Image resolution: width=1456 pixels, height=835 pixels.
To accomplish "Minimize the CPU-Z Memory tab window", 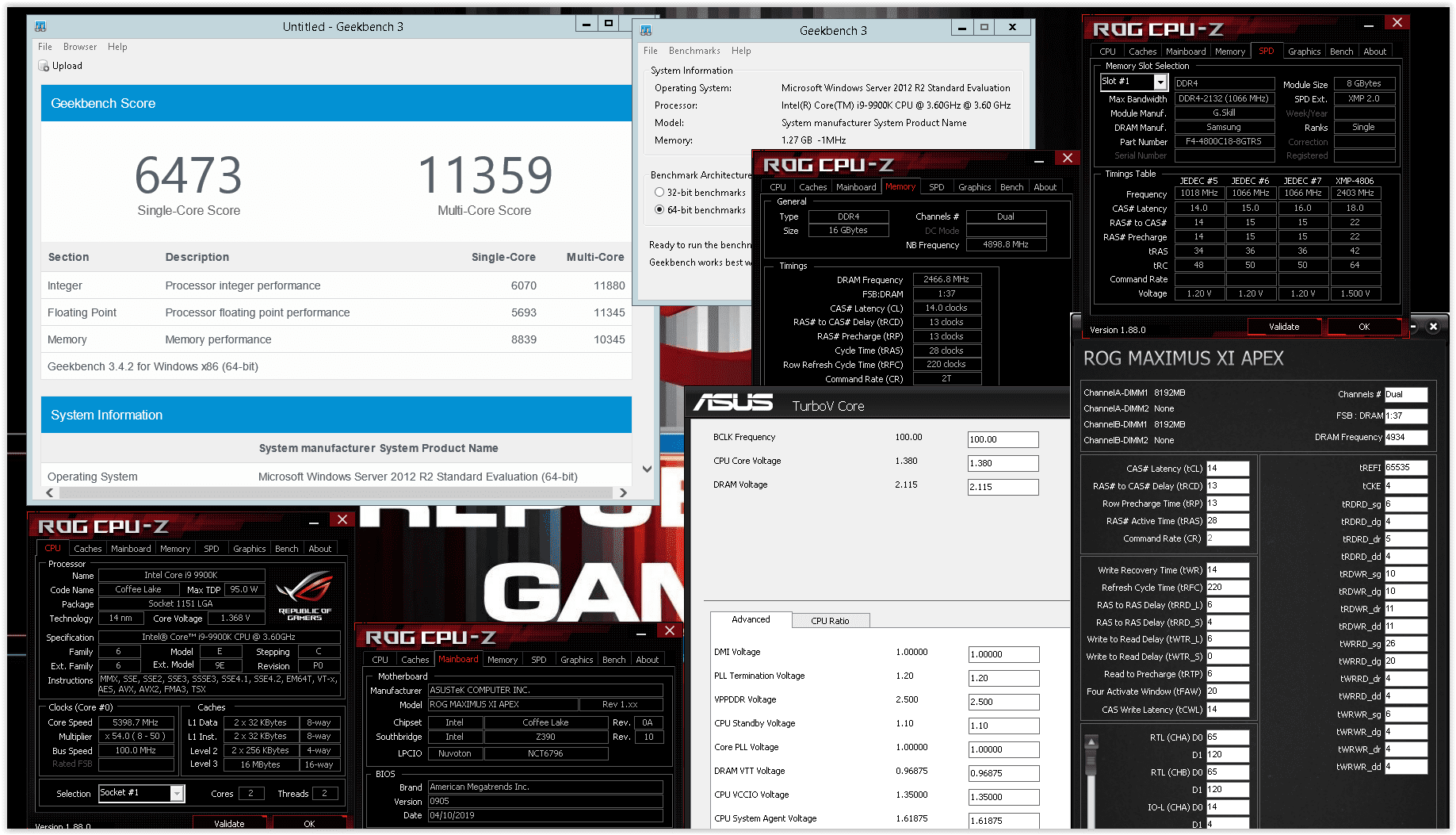I will [x=1038, y=161].
